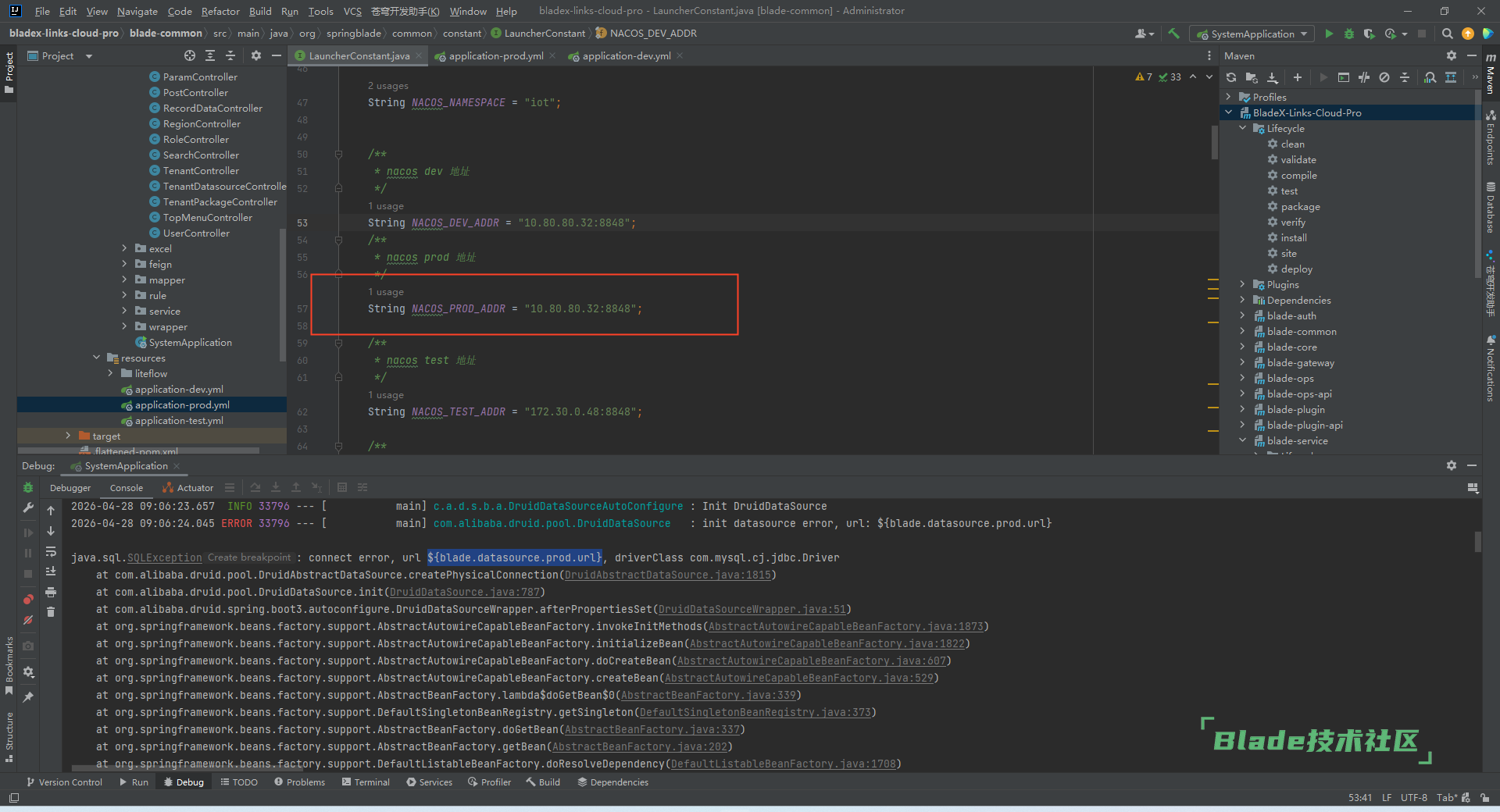Start debugging with the bug icon
The height and width of the screenshot is (812, 1500).
coord(1348,34)
